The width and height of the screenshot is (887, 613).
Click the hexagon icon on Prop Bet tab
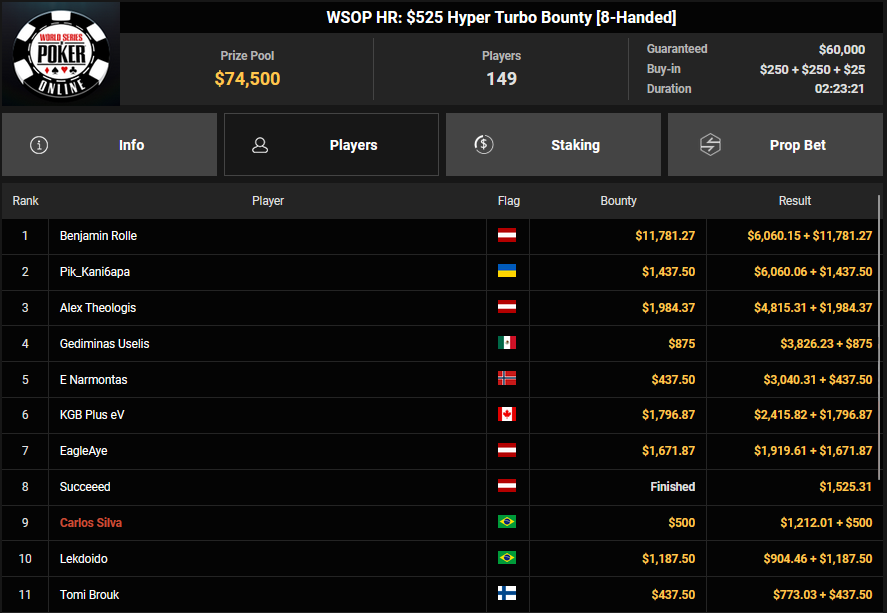(709, 145)
